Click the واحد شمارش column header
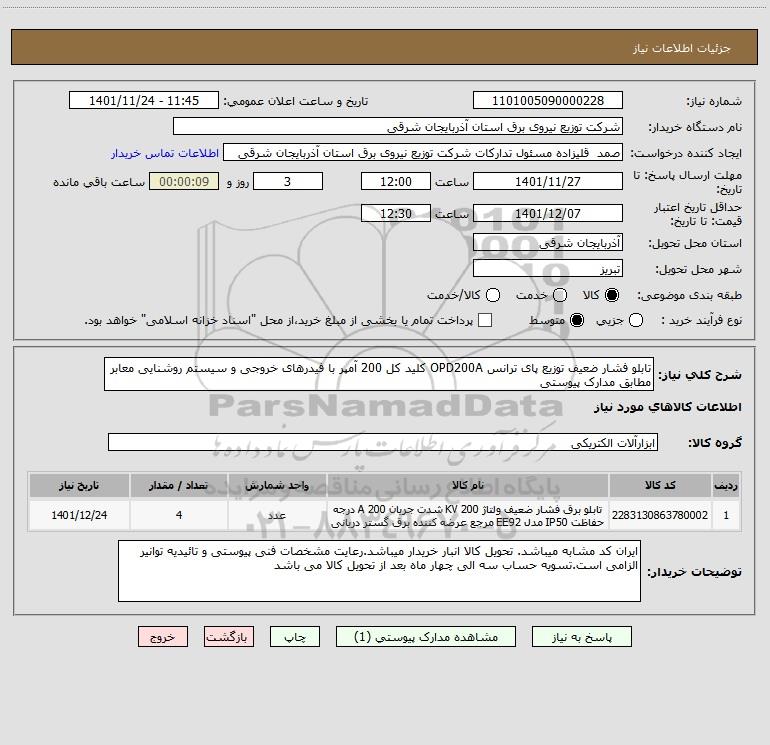Viewport: 770px width, 745px height. point(277,486)
